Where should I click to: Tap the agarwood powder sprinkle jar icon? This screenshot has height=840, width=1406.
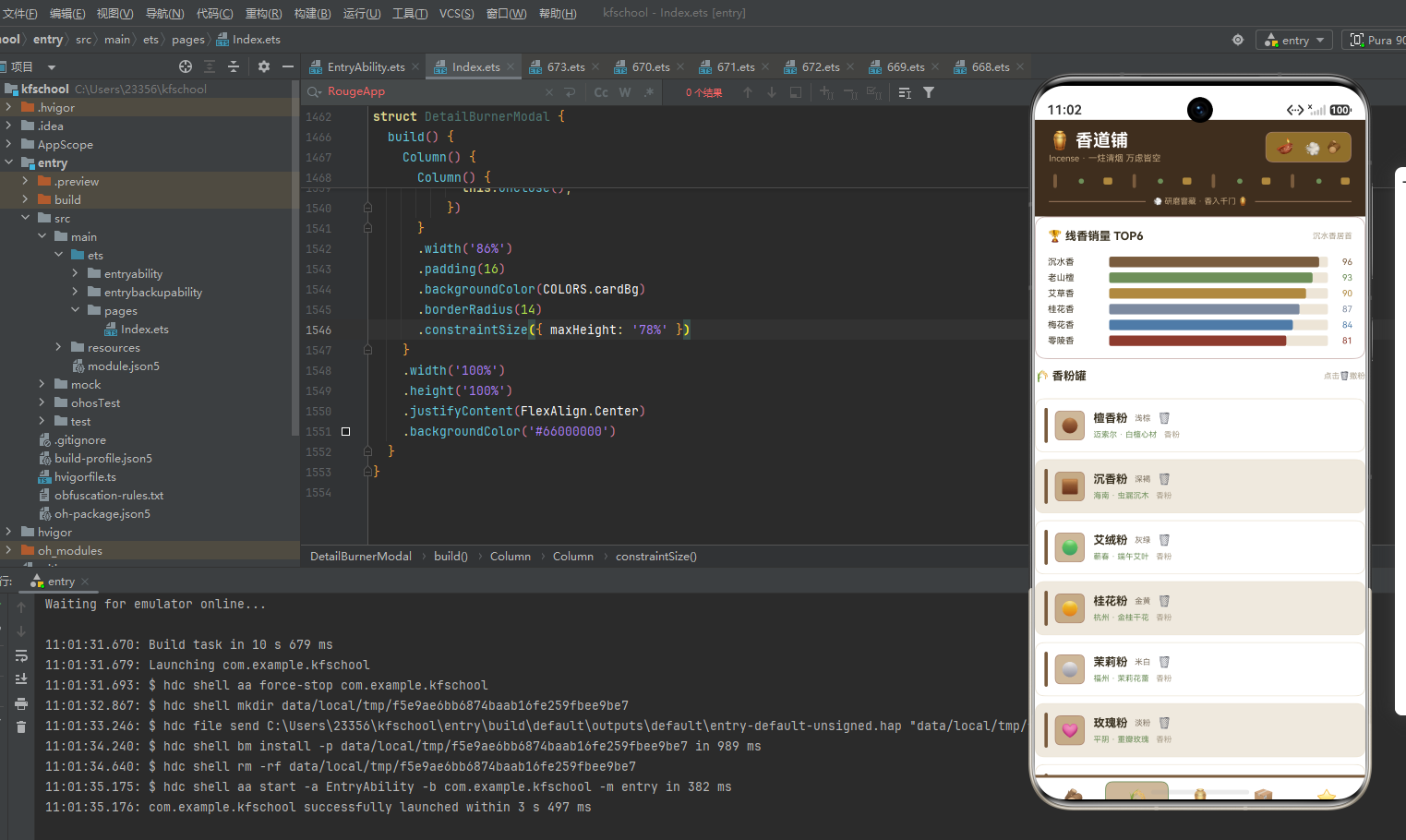[1164, 479]
